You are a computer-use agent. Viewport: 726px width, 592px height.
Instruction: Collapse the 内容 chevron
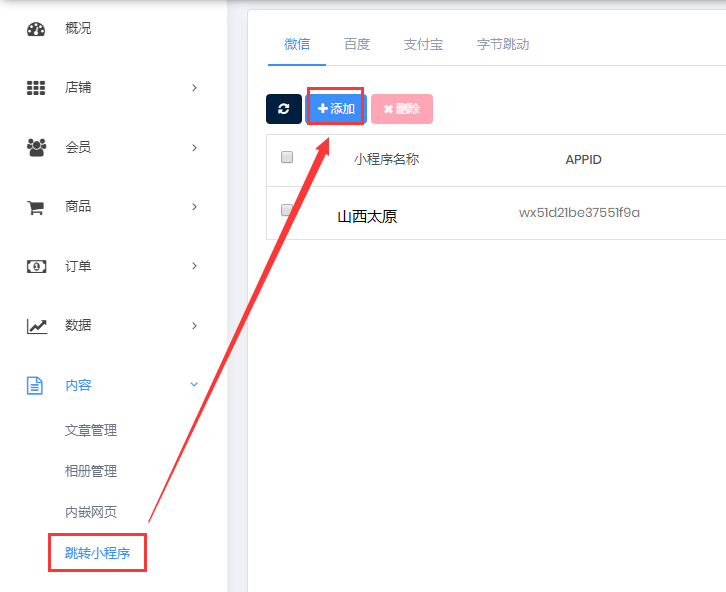194,384
